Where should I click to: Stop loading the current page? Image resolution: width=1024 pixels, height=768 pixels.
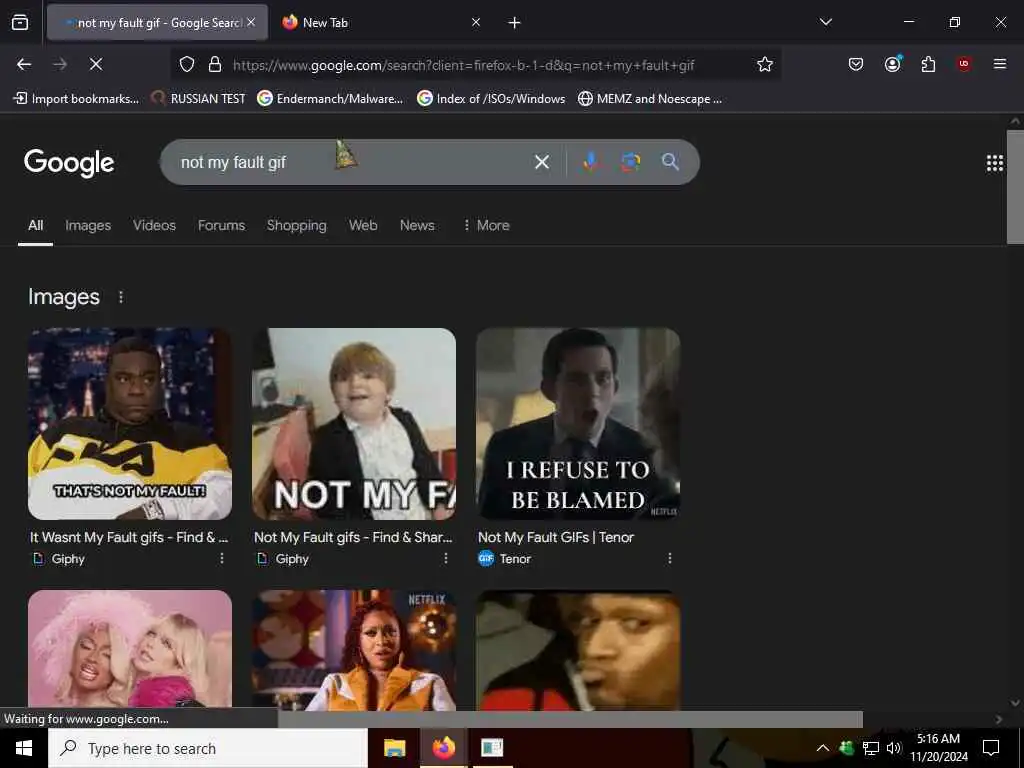click(x=95, y=64)
